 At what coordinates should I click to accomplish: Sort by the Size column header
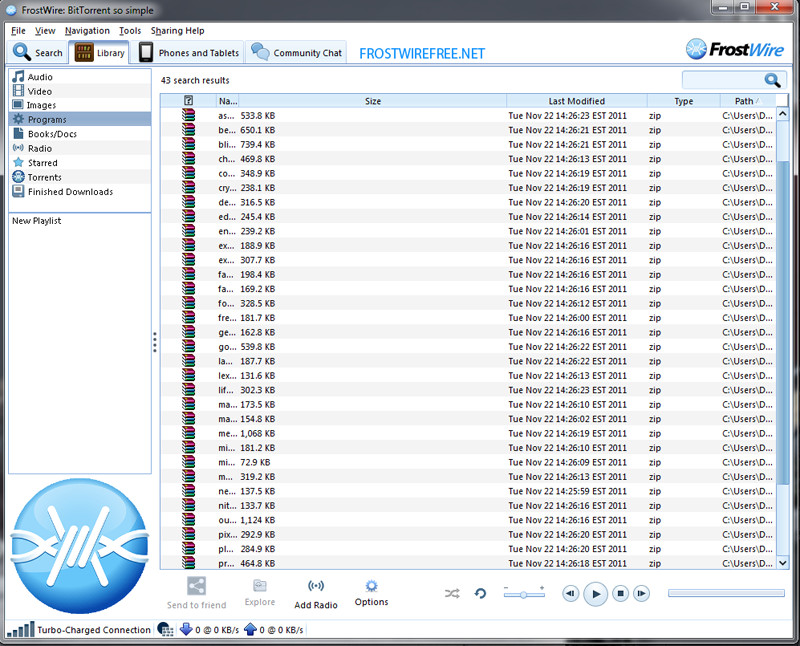pyautogui.click(x=372, y=101)
